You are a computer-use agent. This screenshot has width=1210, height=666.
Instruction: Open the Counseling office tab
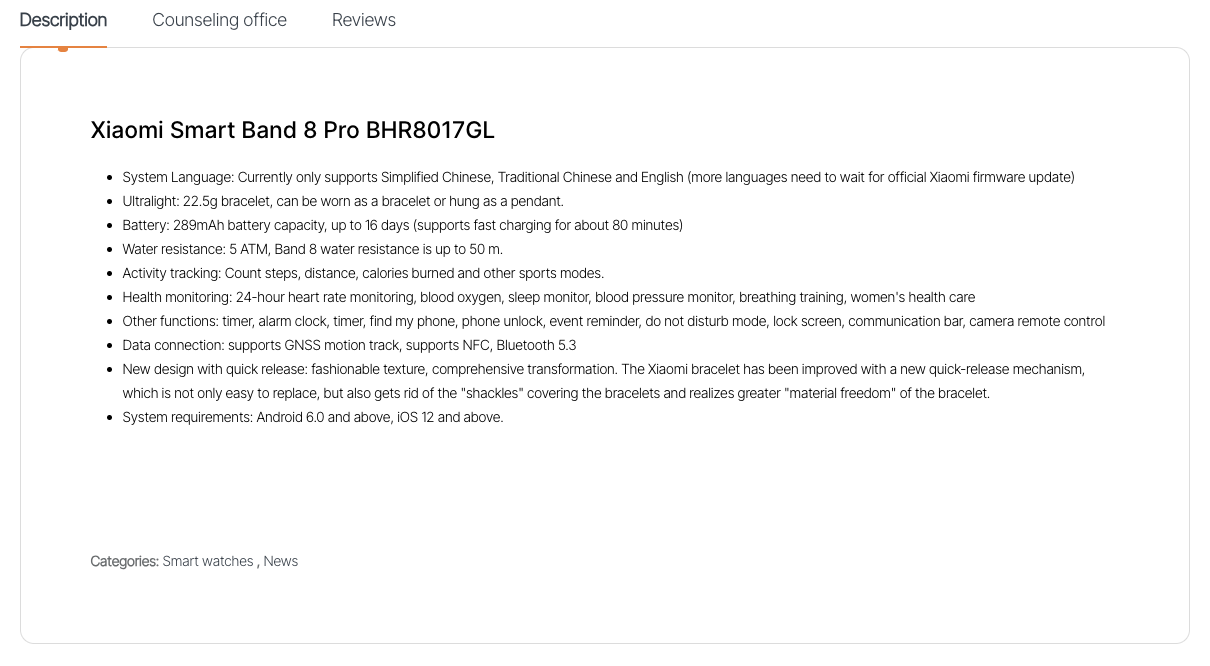(x=219, y=20)
